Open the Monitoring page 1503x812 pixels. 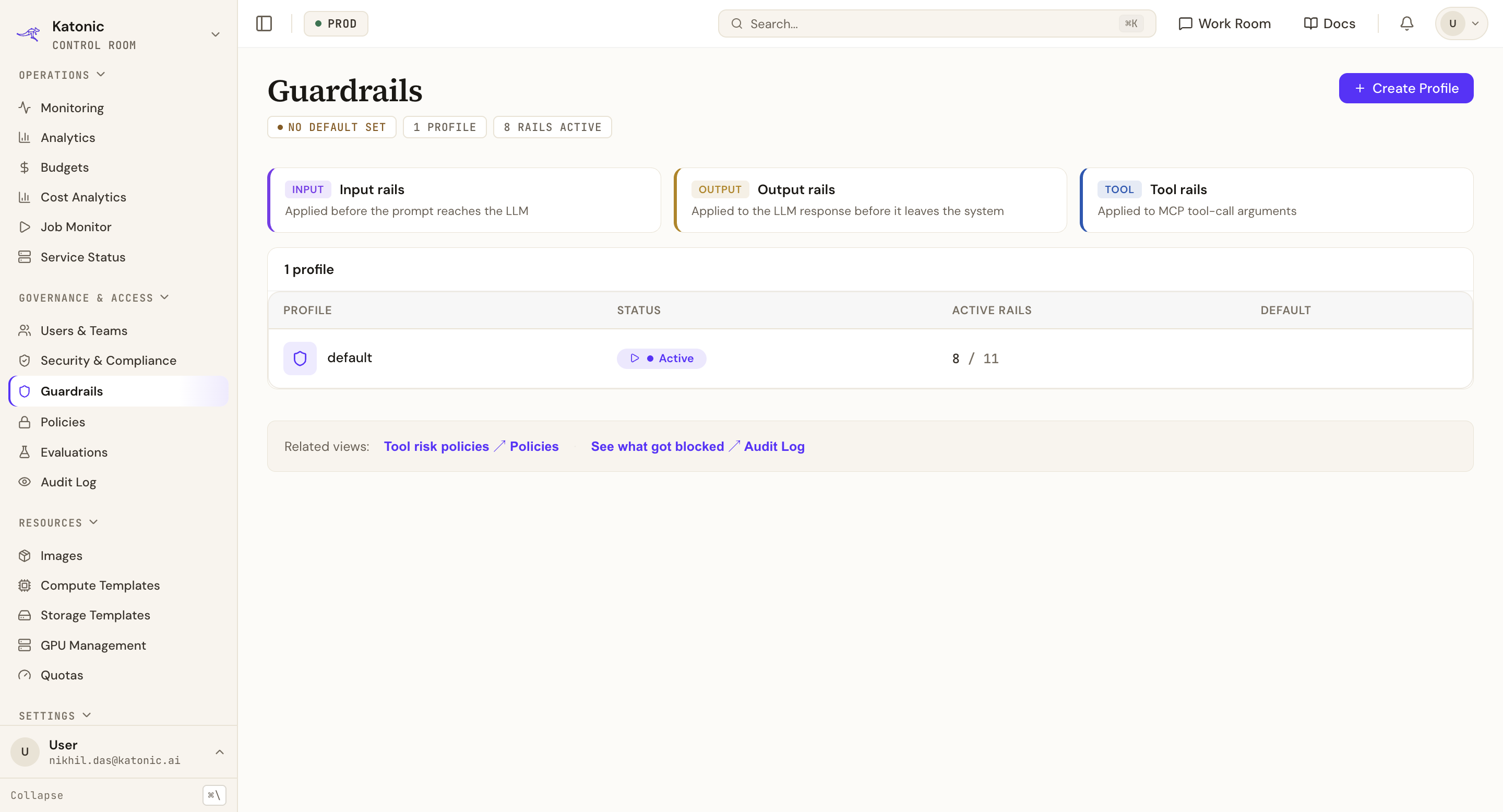[x=118, y=108]
